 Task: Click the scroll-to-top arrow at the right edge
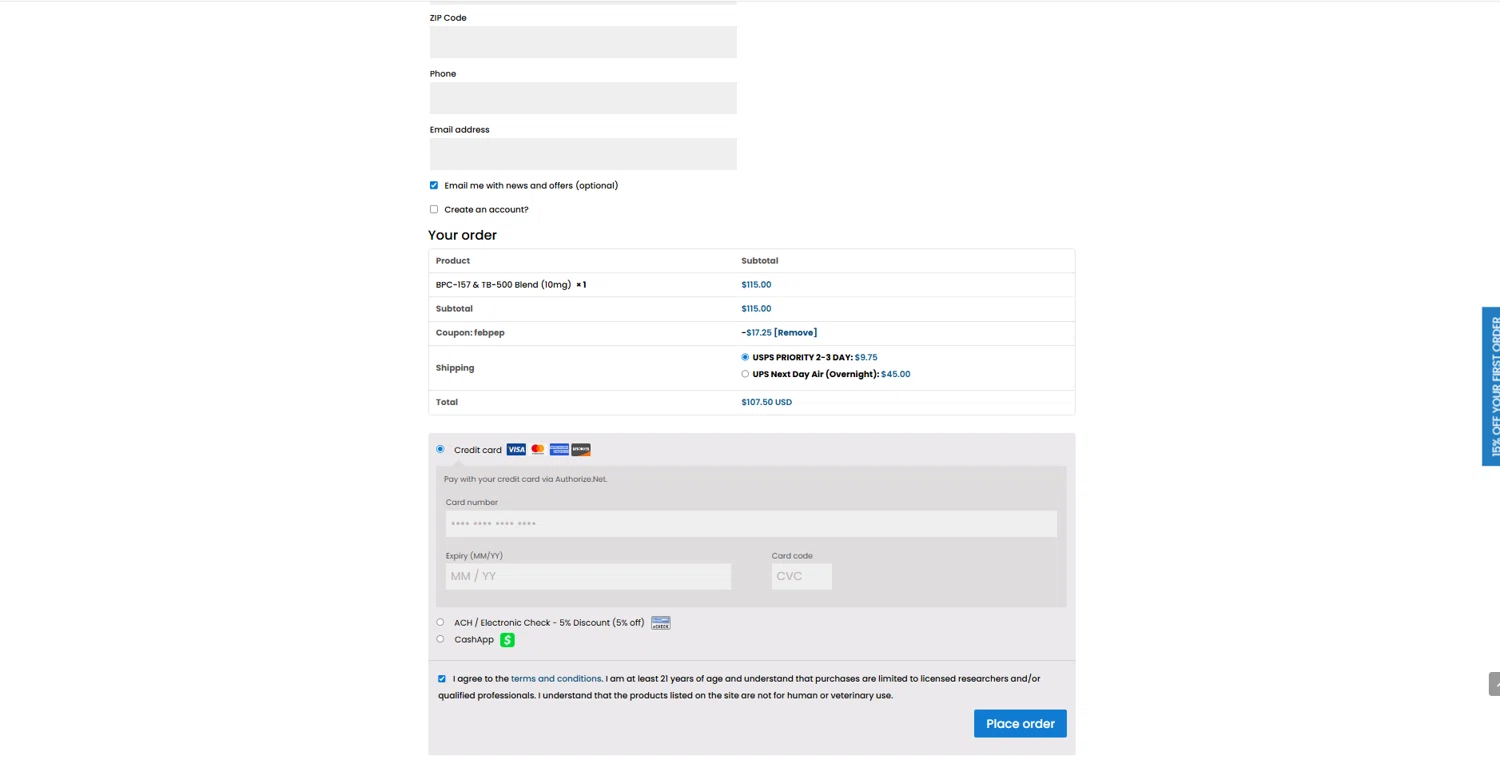1494,684
